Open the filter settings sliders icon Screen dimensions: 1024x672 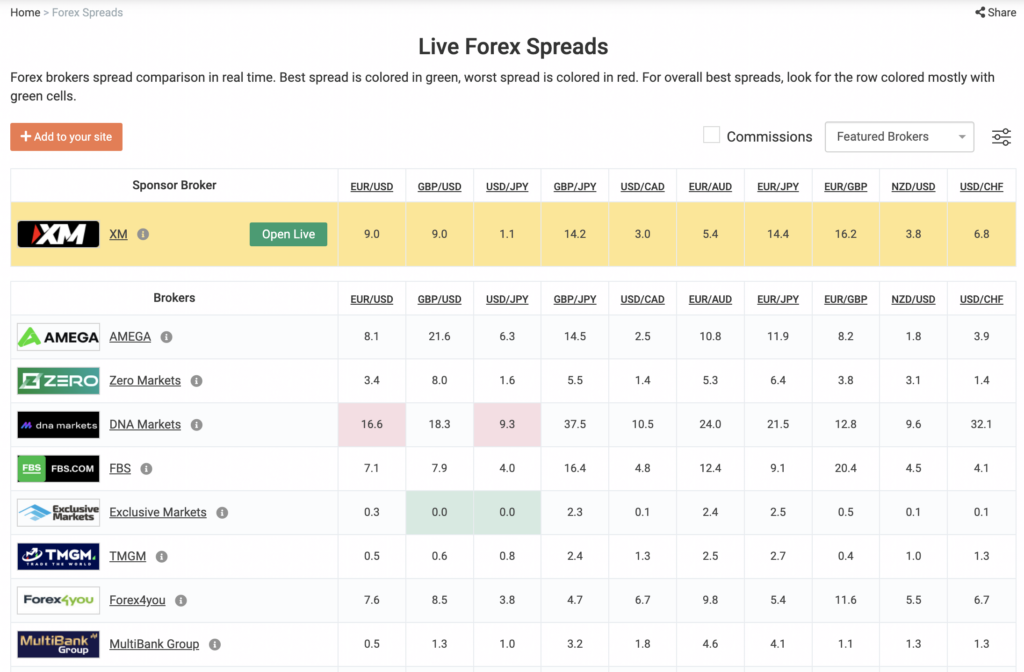point(1001,137)
